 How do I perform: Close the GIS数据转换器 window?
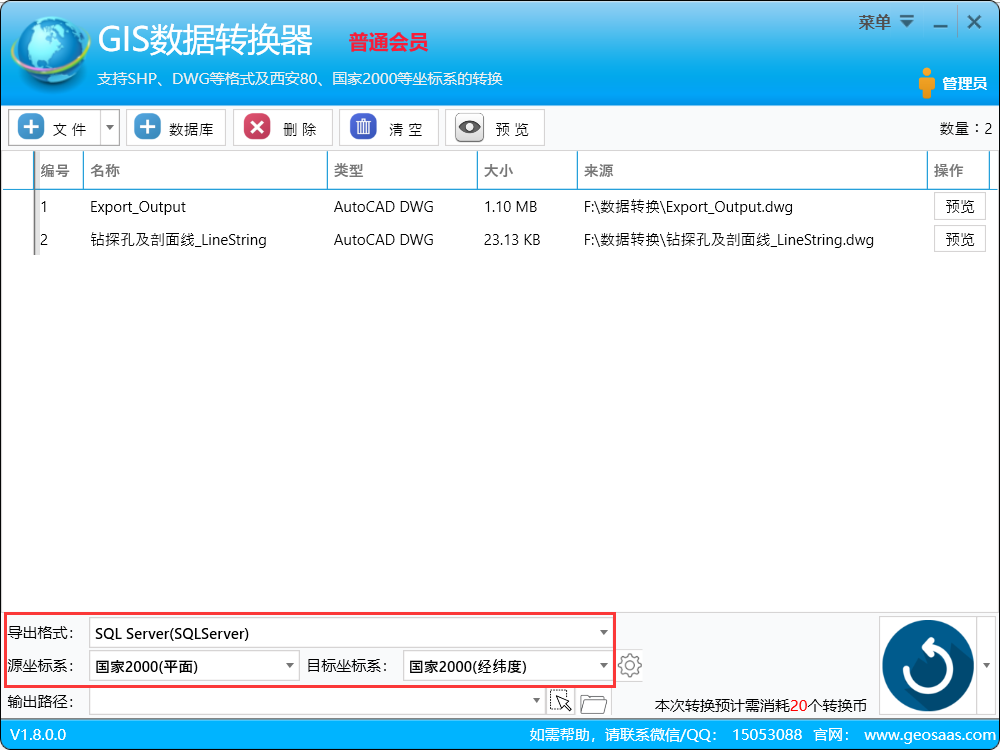(974, 22)
